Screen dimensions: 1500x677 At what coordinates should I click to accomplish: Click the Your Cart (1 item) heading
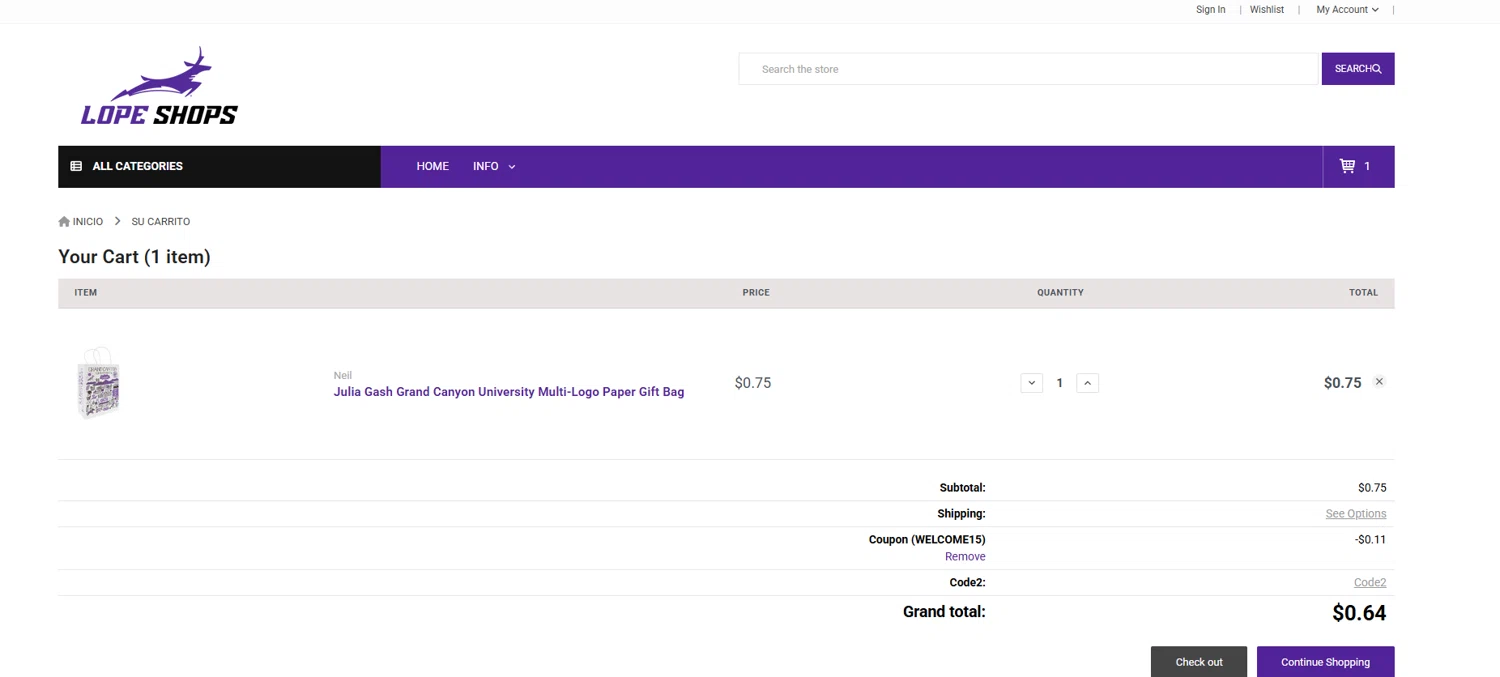(134, 257)
